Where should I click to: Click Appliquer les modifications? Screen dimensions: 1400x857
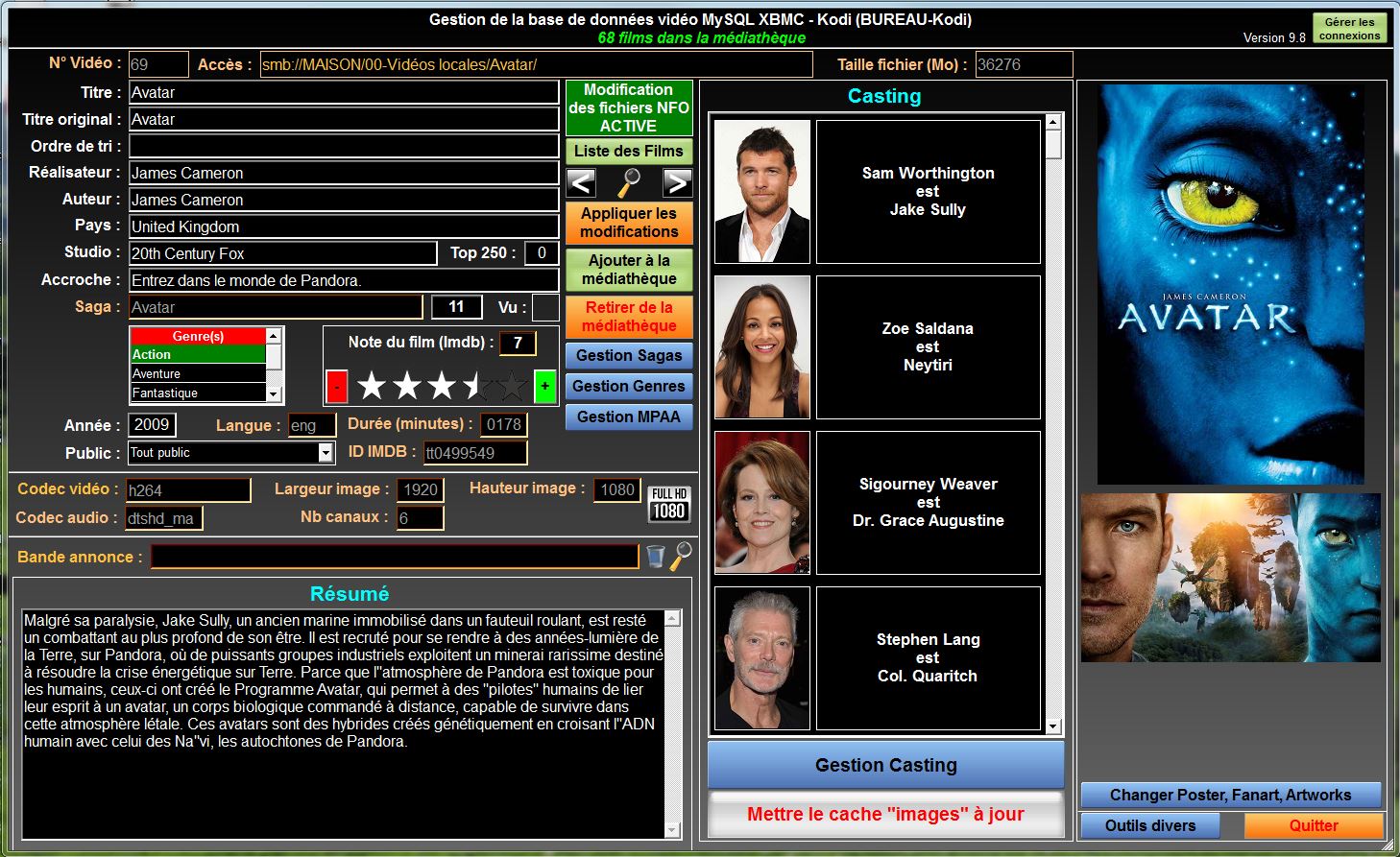coord(629,223)
